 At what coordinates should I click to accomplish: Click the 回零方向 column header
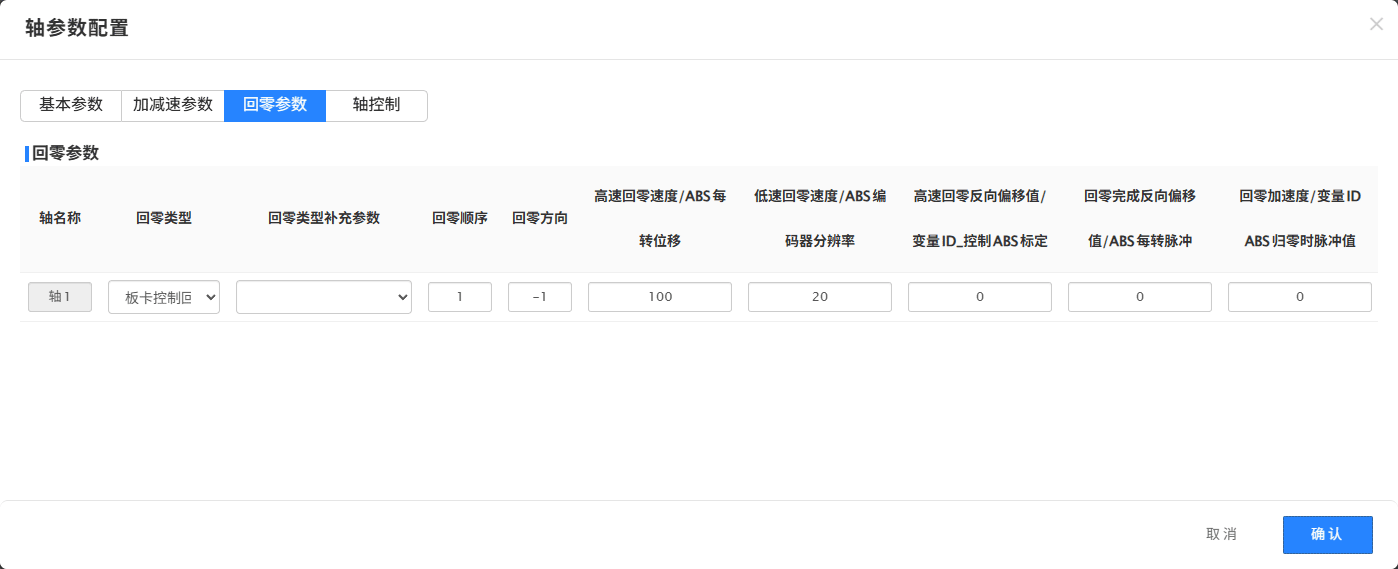point(540,219)
